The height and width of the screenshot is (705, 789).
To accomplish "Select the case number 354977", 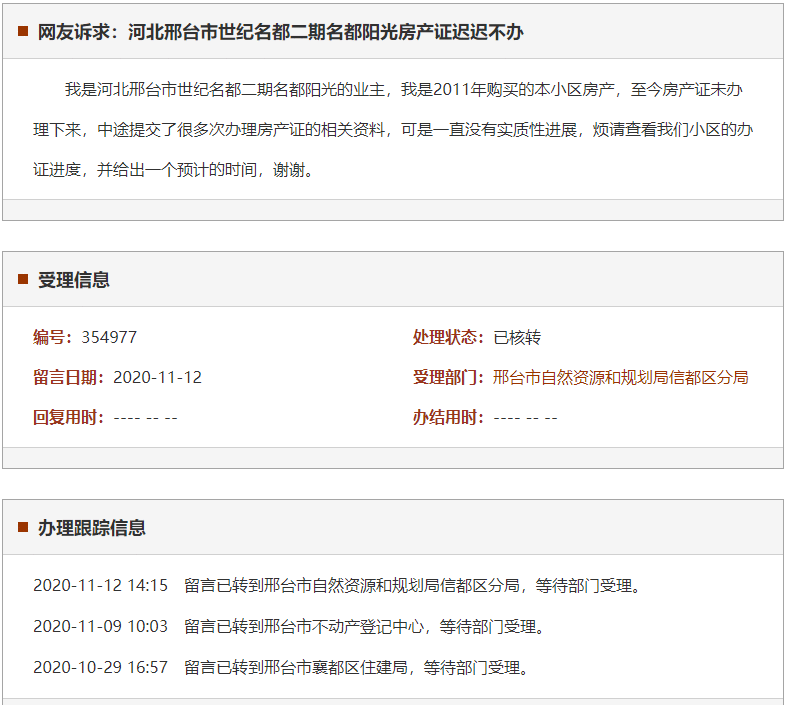I will 109,337.
